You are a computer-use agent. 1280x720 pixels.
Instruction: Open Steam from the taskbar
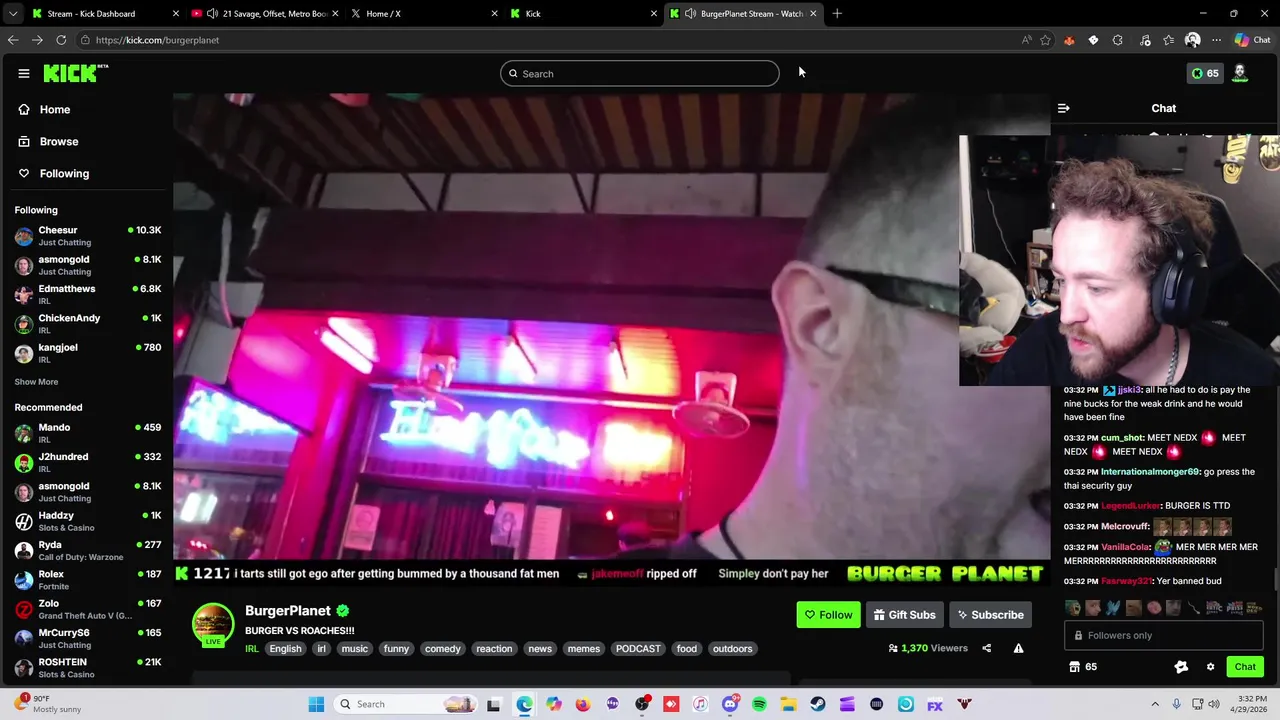818,704
